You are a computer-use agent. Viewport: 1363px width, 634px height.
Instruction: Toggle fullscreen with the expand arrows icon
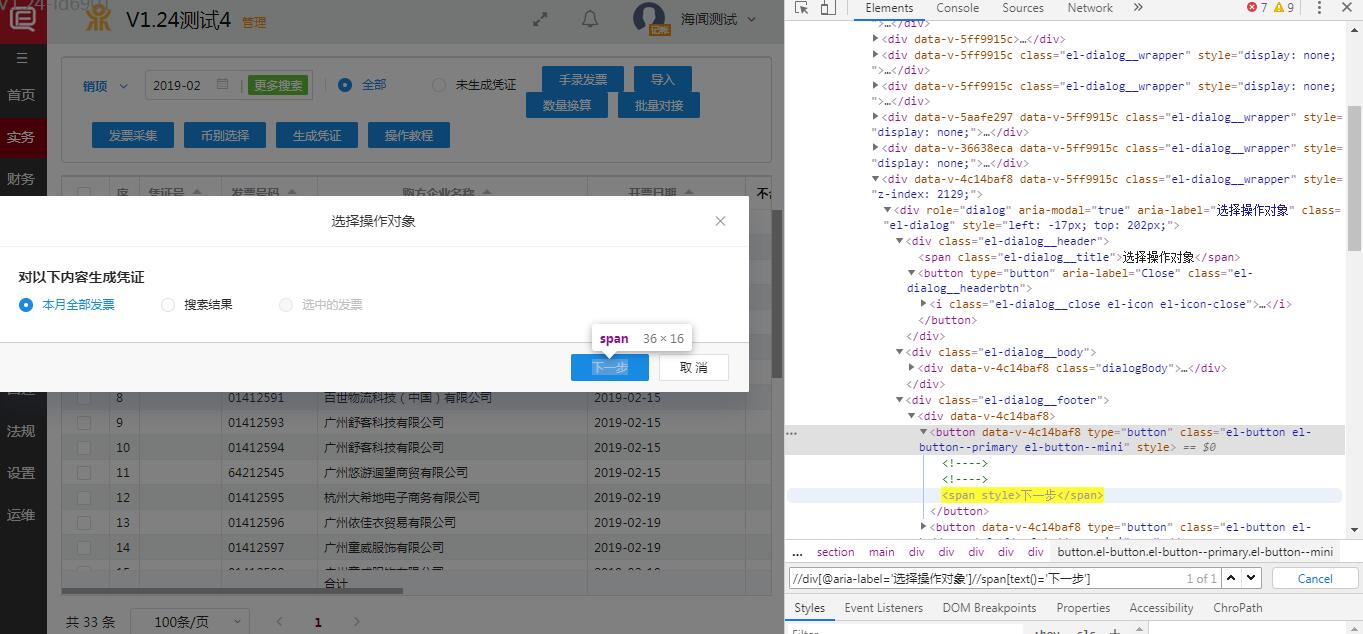(540, 19)
